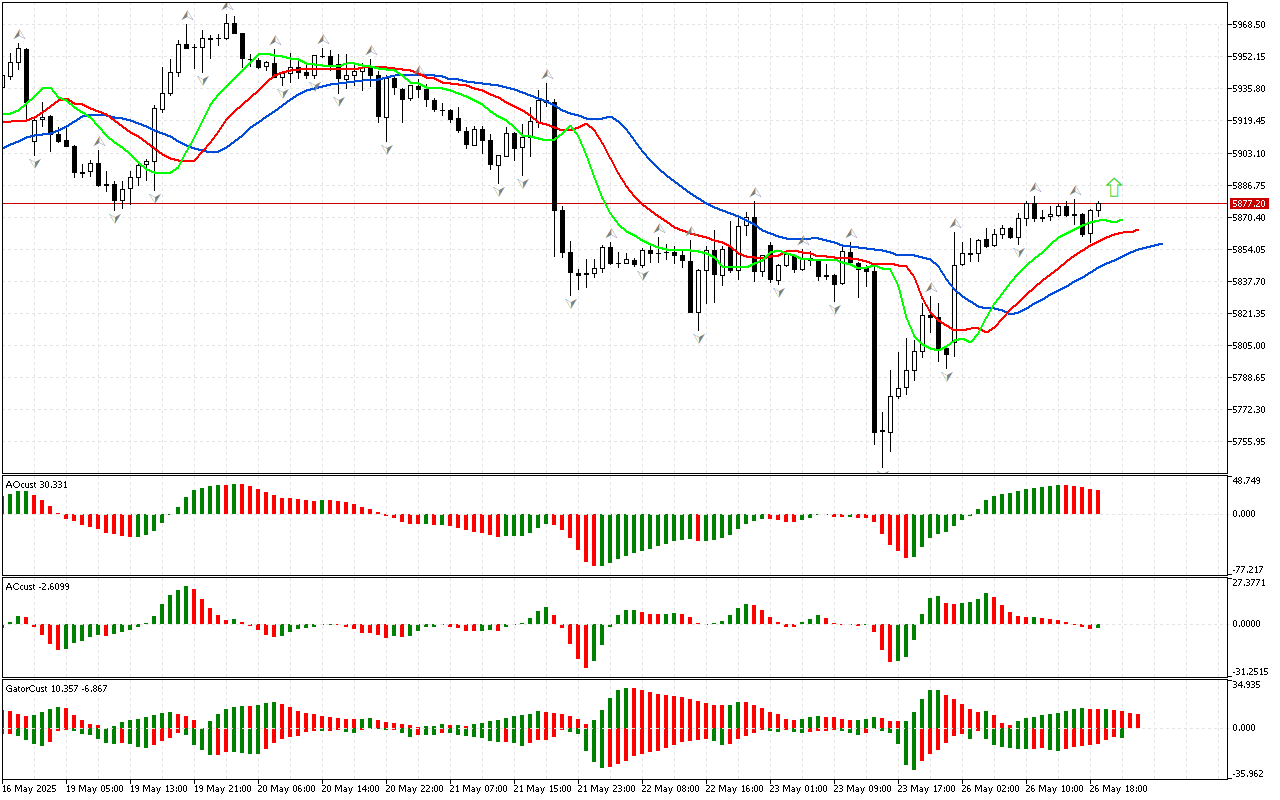1280x800 pixels.
Task: Click the up fractal above the 22 May 16:00 peak
Action: [756, 191]
